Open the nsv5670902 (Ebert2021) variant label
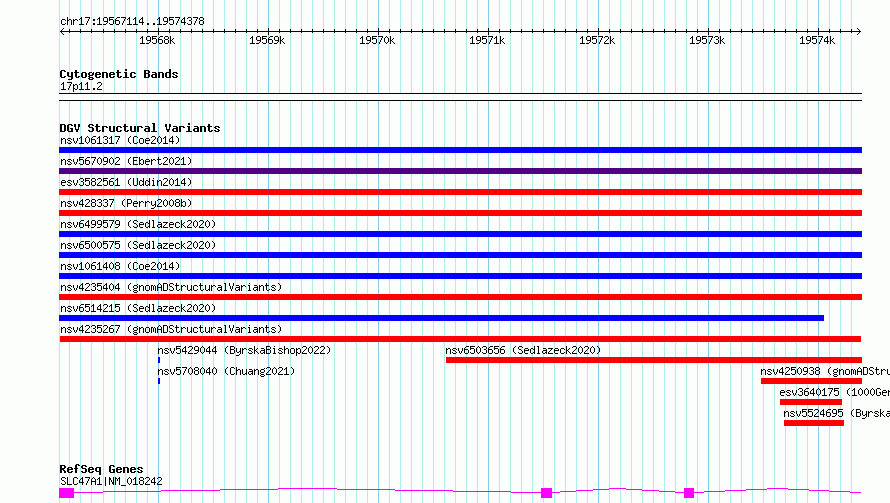Viewport: 890px width, 503px height. (126, 161)
